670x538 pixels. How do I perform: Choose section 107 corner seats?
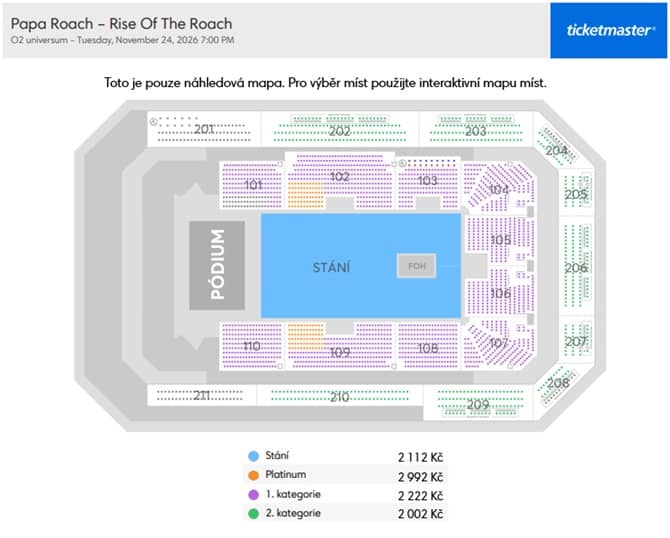click(498, 343)
